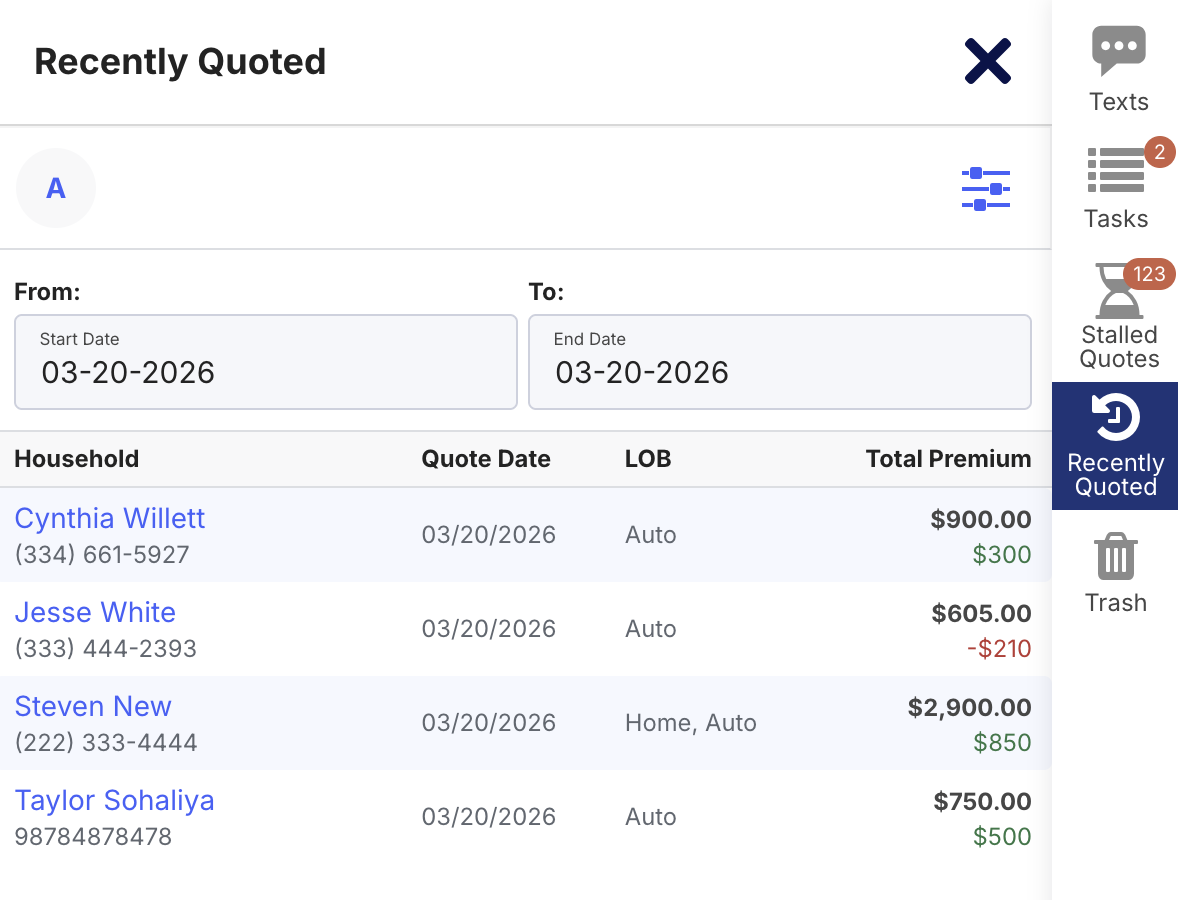1178x900 pixels.
Task: Click the 'A' avatar circle
Action: [56, 188]
